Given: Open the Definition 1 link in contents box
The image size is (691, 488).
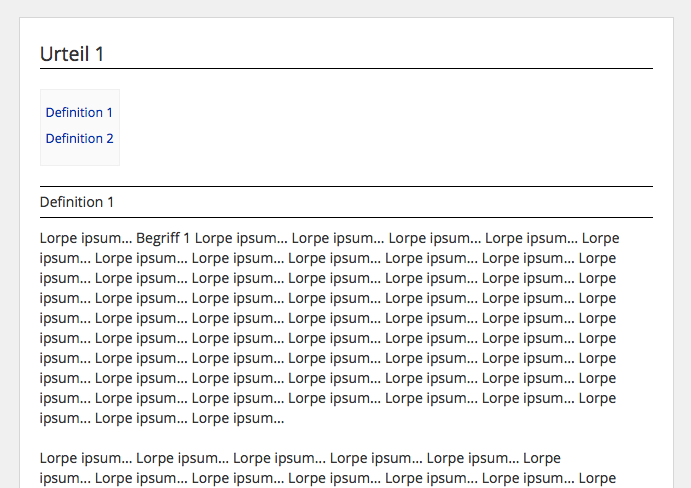Looking at the screenshot, I should point(79,113).
